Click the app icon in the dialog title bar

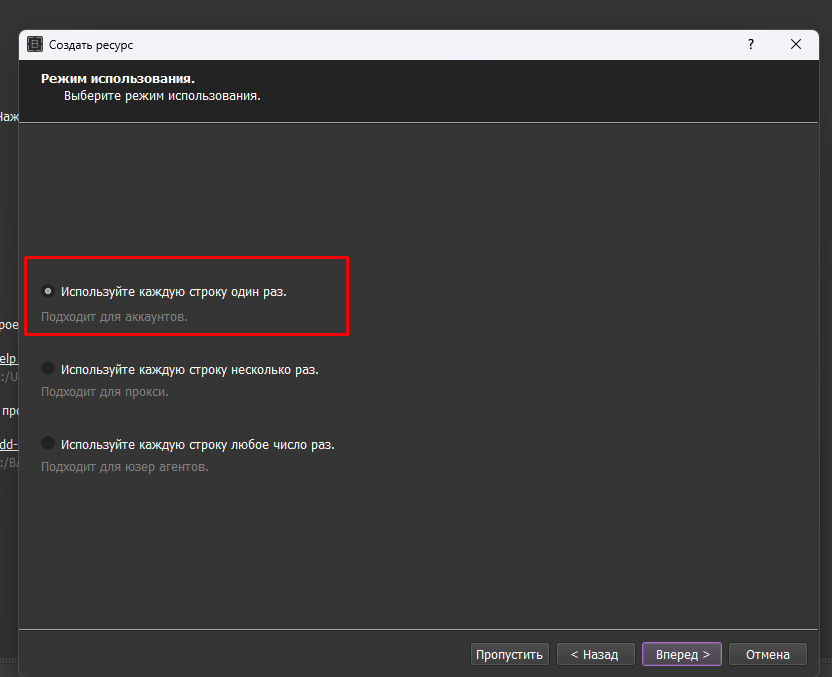click(35, 45)
